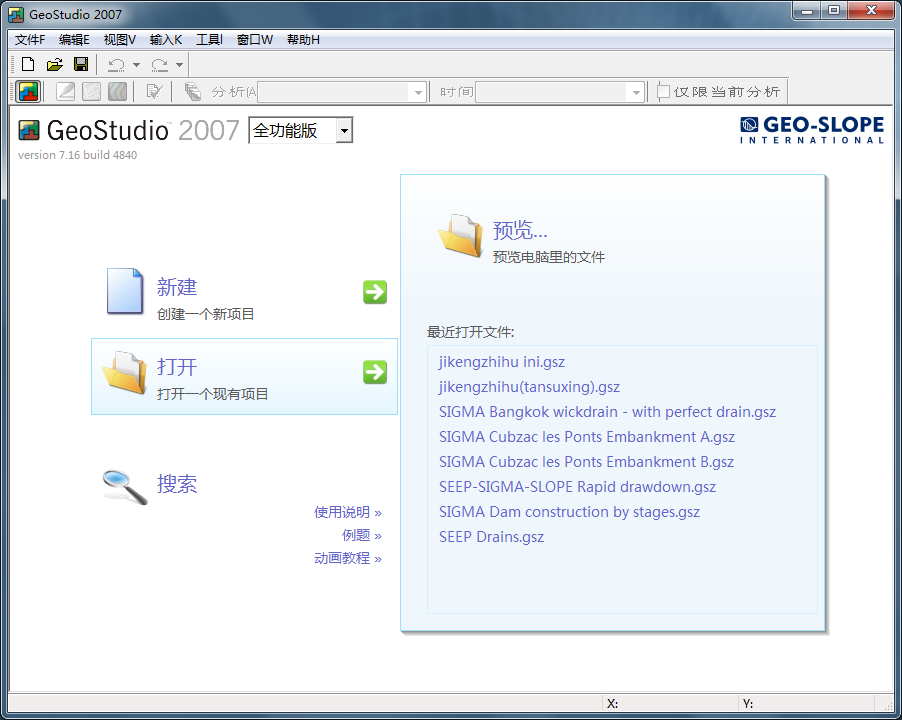The image size is (902, 720).
Task: Open the 使用说明 link
Action: pyautogui.click(x=347, y=512)
